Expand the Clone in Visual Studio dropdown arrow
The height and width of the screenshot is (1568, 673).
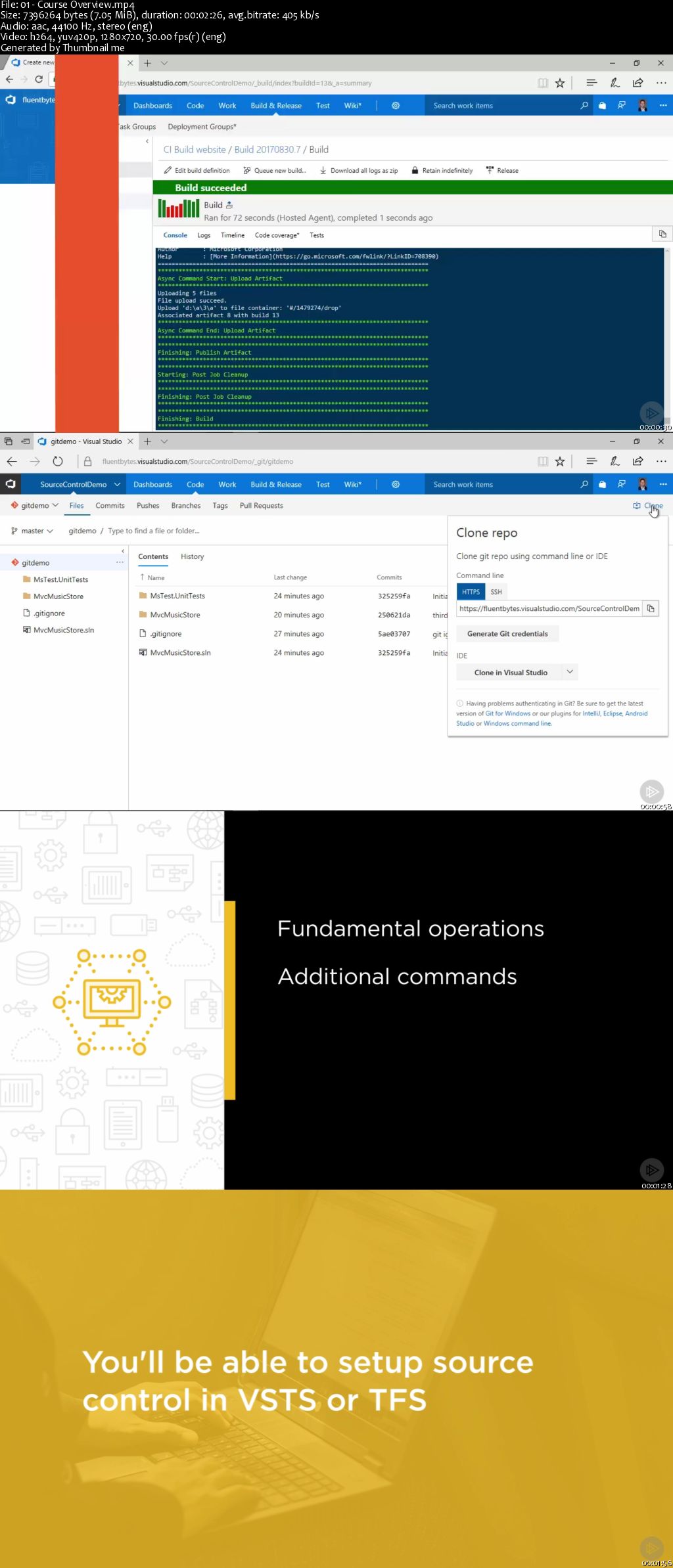pyautogui.click(x=570, y=672)
